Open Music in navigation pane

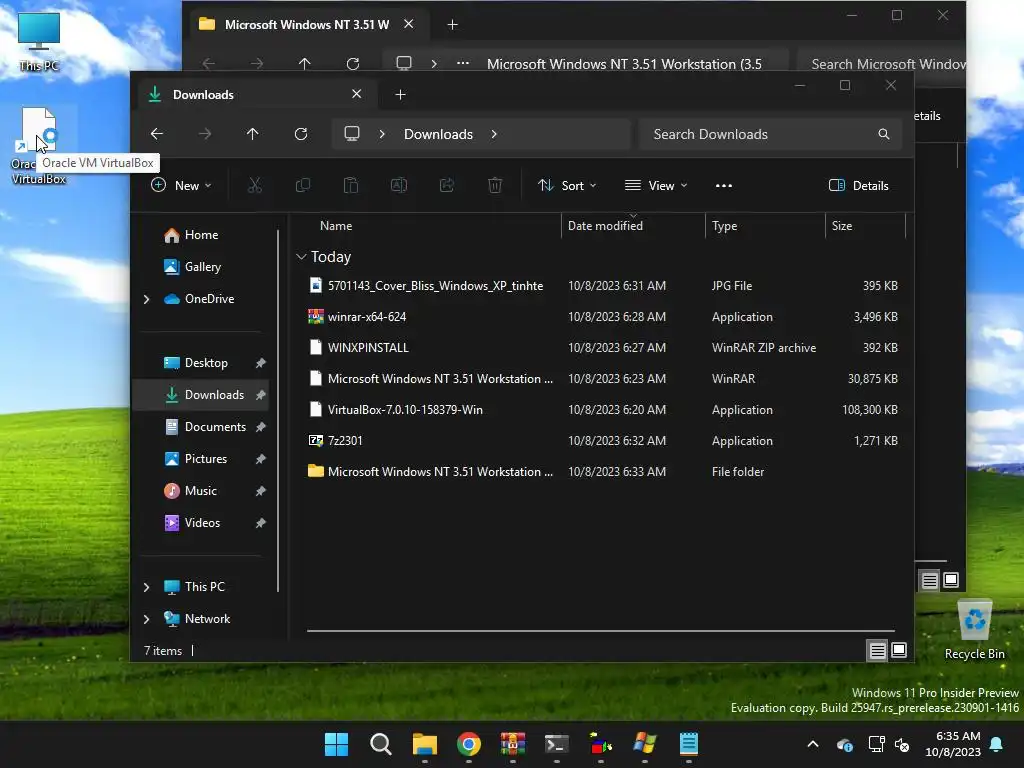[201, 491]
